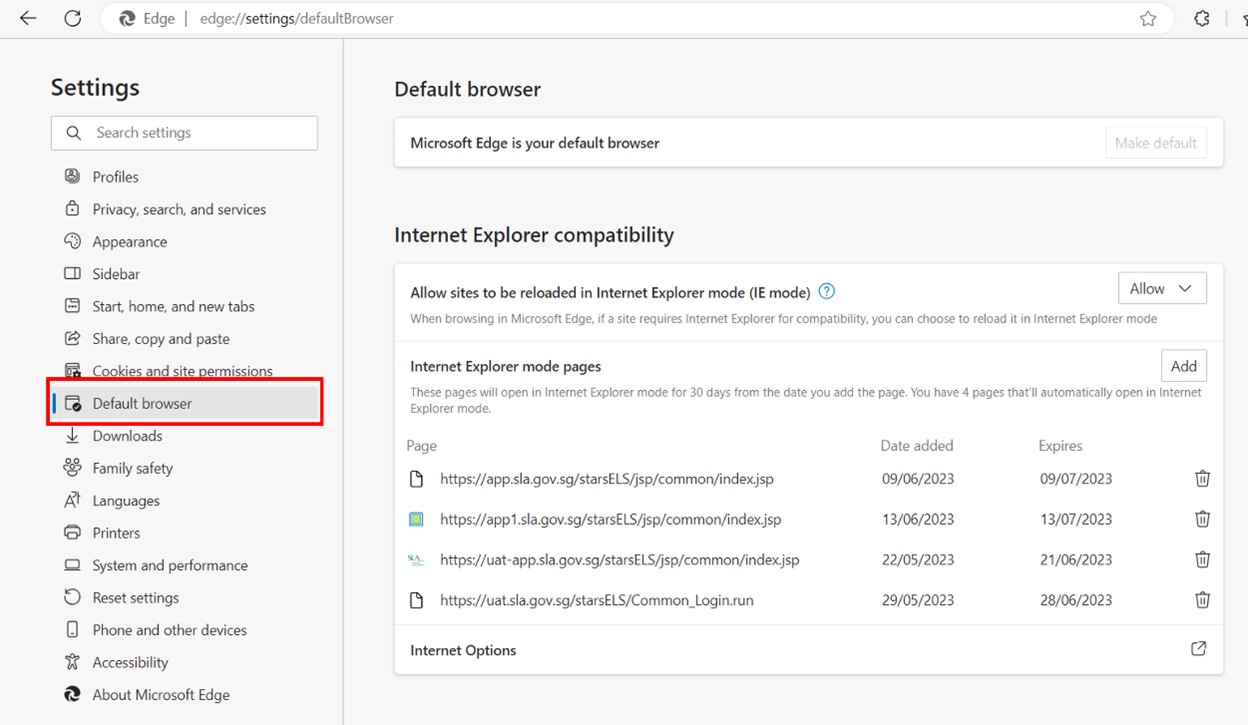Viewport: 1248px width, 725px height.
Task: Click the Privacy lock icon
Action: [x=72, y=209]
